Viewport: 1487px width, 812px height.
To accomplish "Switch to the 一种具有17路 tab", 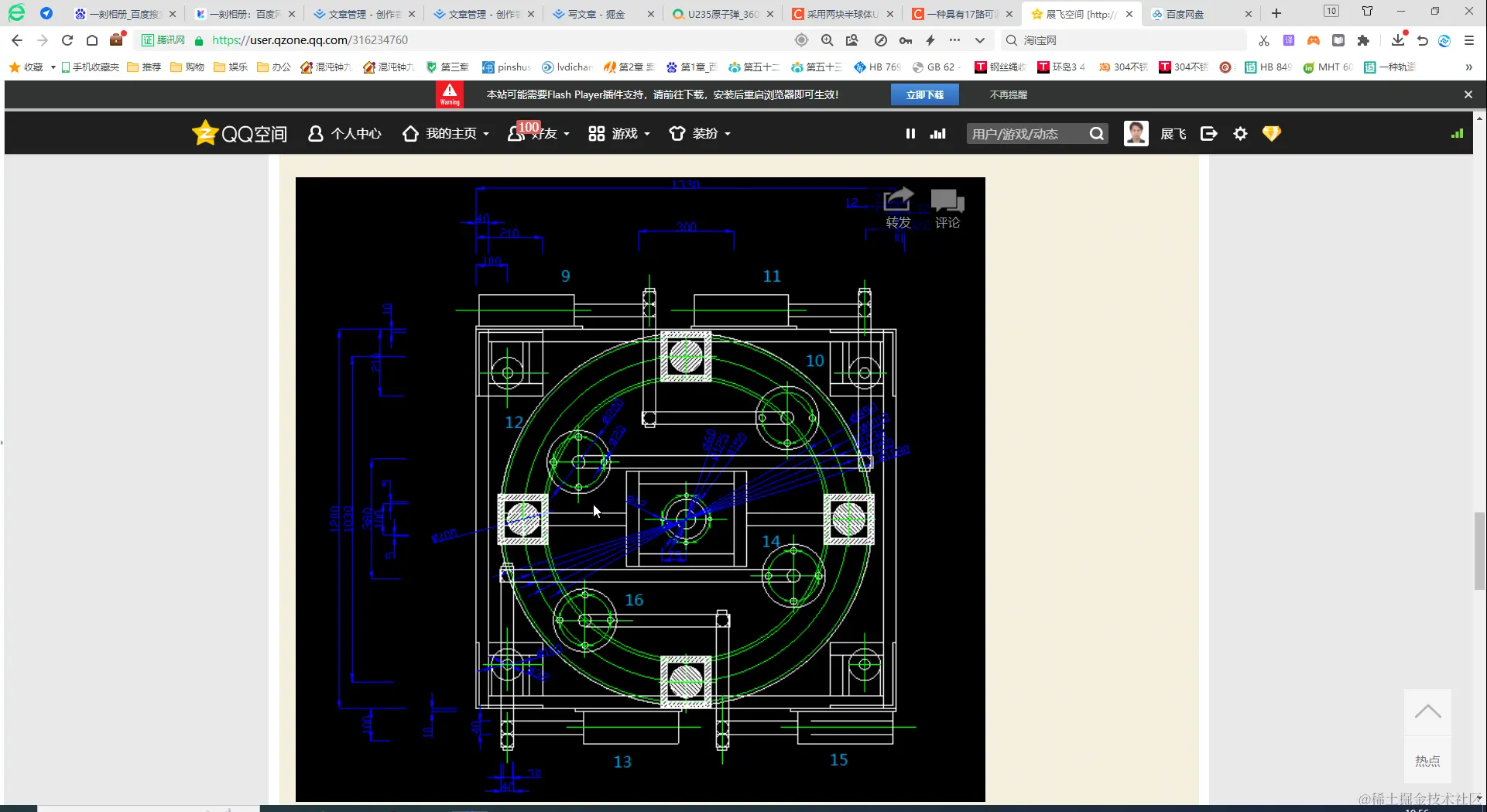I will (963, 14).
